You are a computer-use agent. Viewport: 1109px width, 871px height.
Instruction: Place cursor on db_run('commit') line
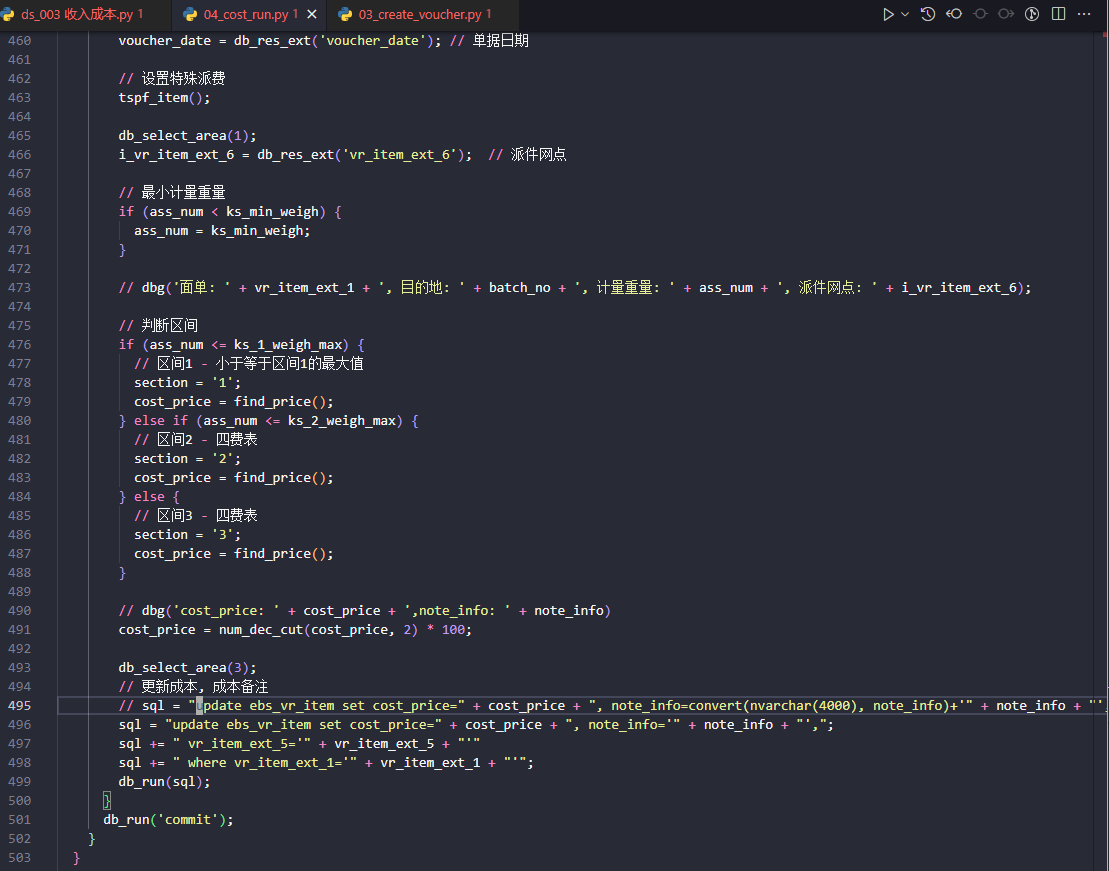point(167,820)
